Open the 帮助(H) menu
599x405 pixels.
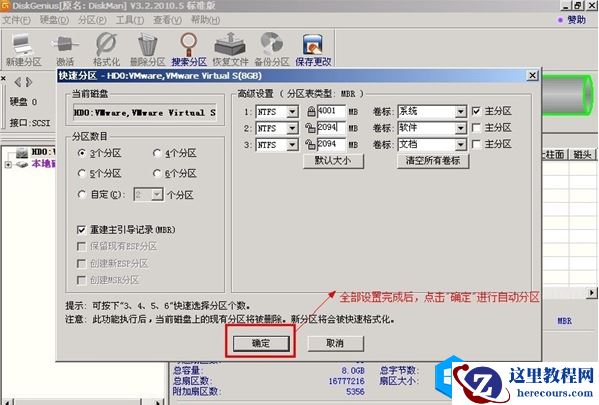tap(205, 20)
